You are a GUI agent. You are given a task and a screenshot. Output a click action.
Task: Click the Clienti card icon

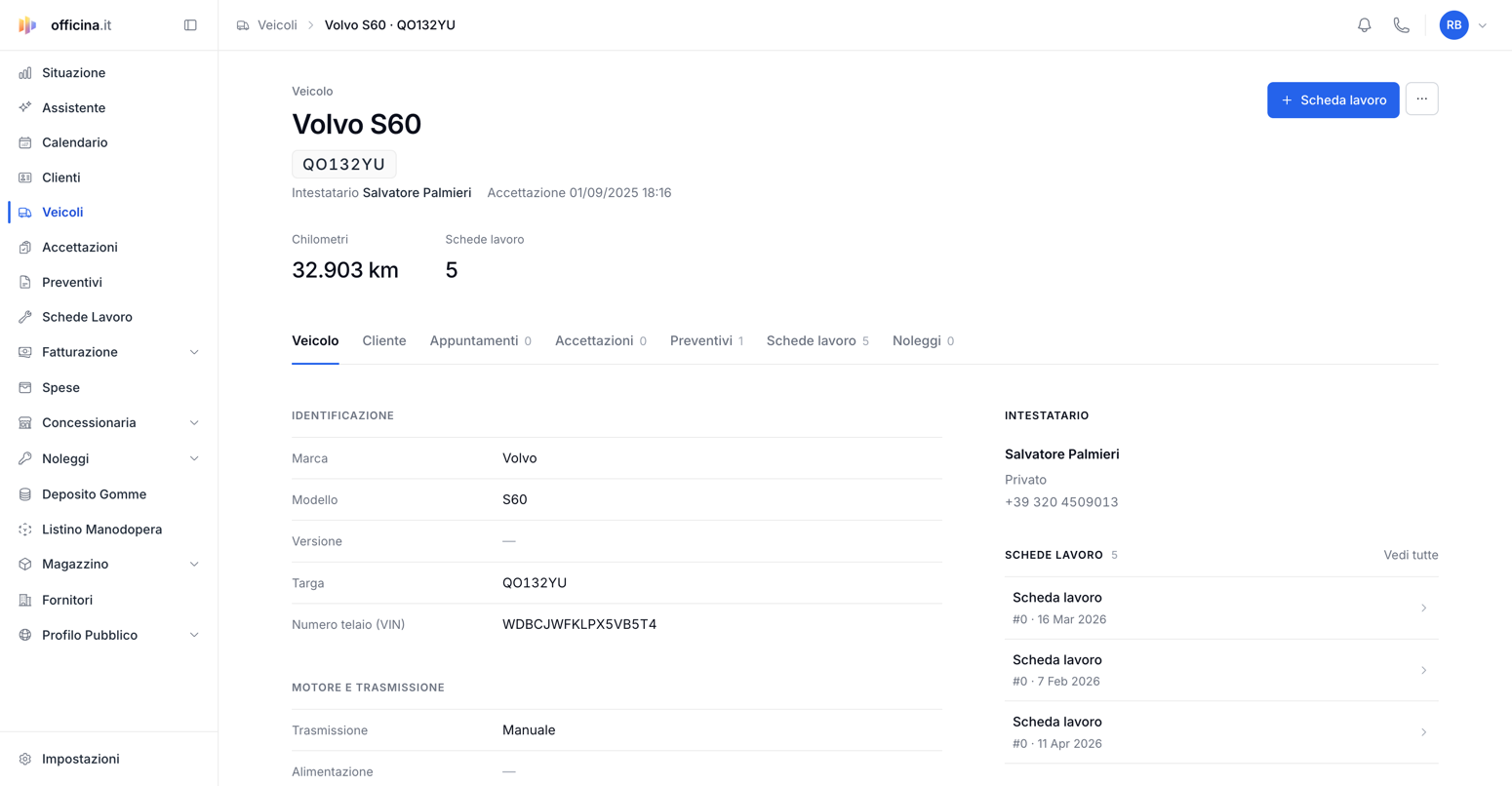(25, 177)
